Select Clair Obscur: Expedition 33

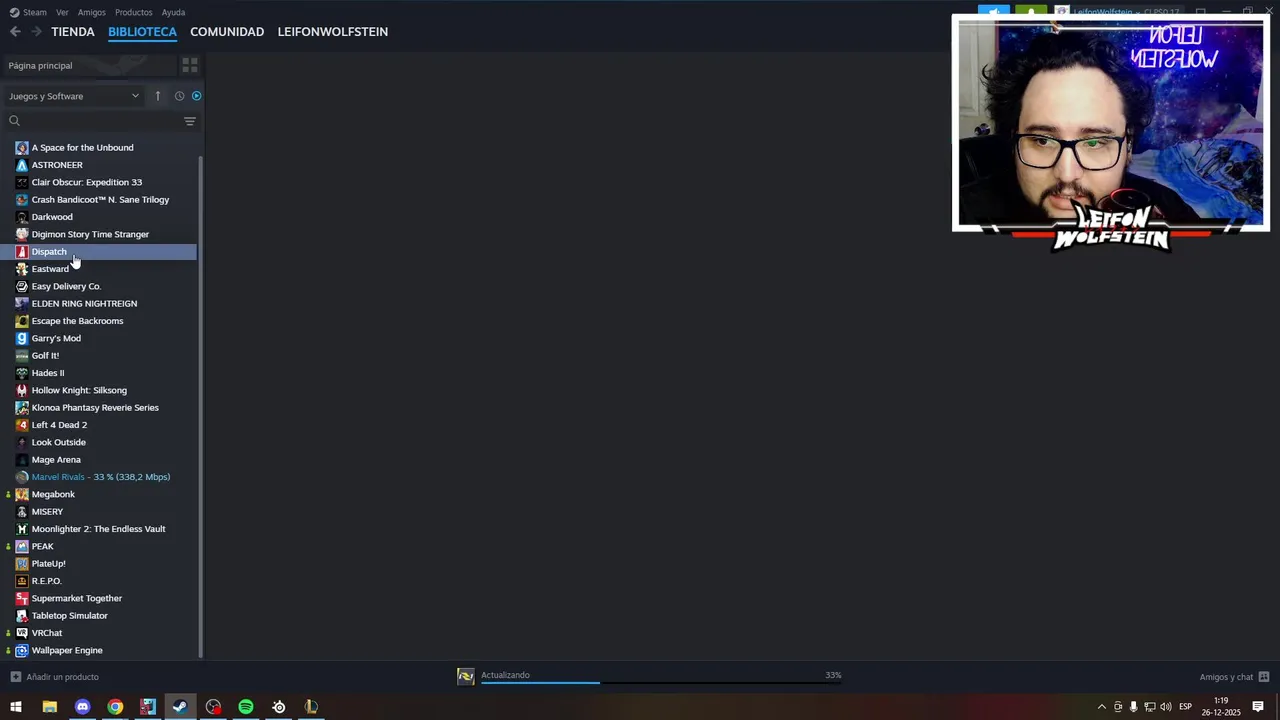[x=87, y=182]
